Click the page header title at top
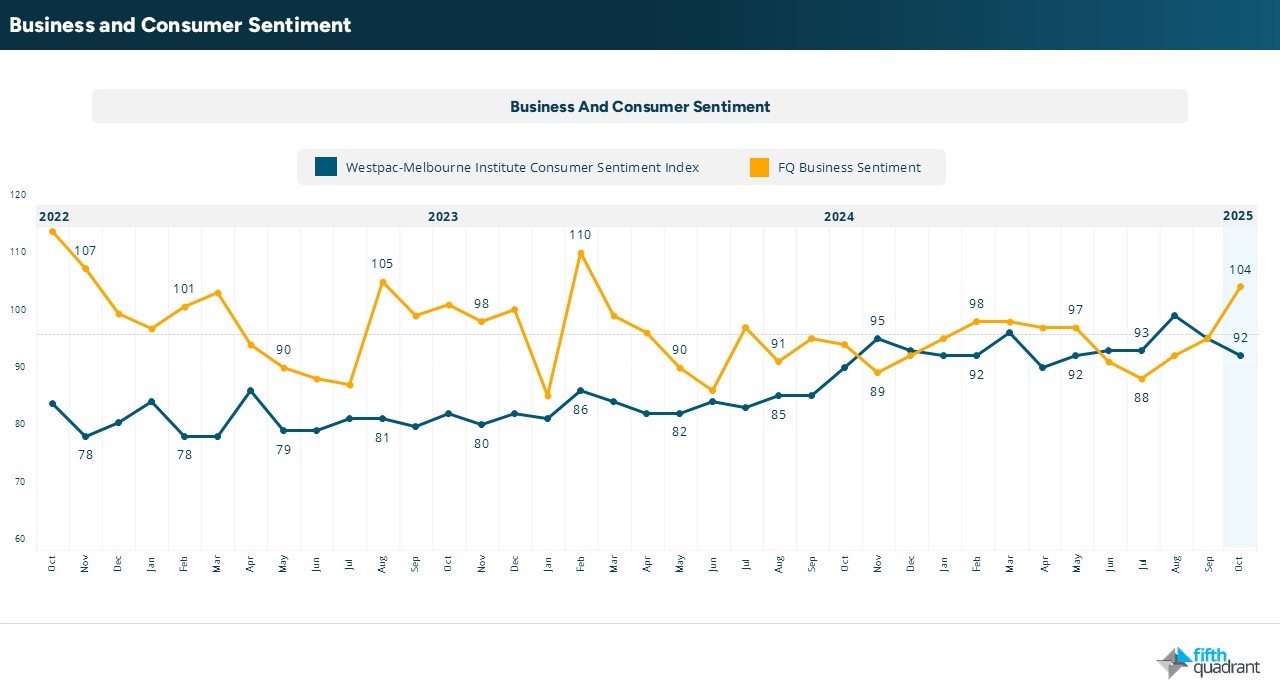This screenshot has width=1280, height=686. (181, 25)
